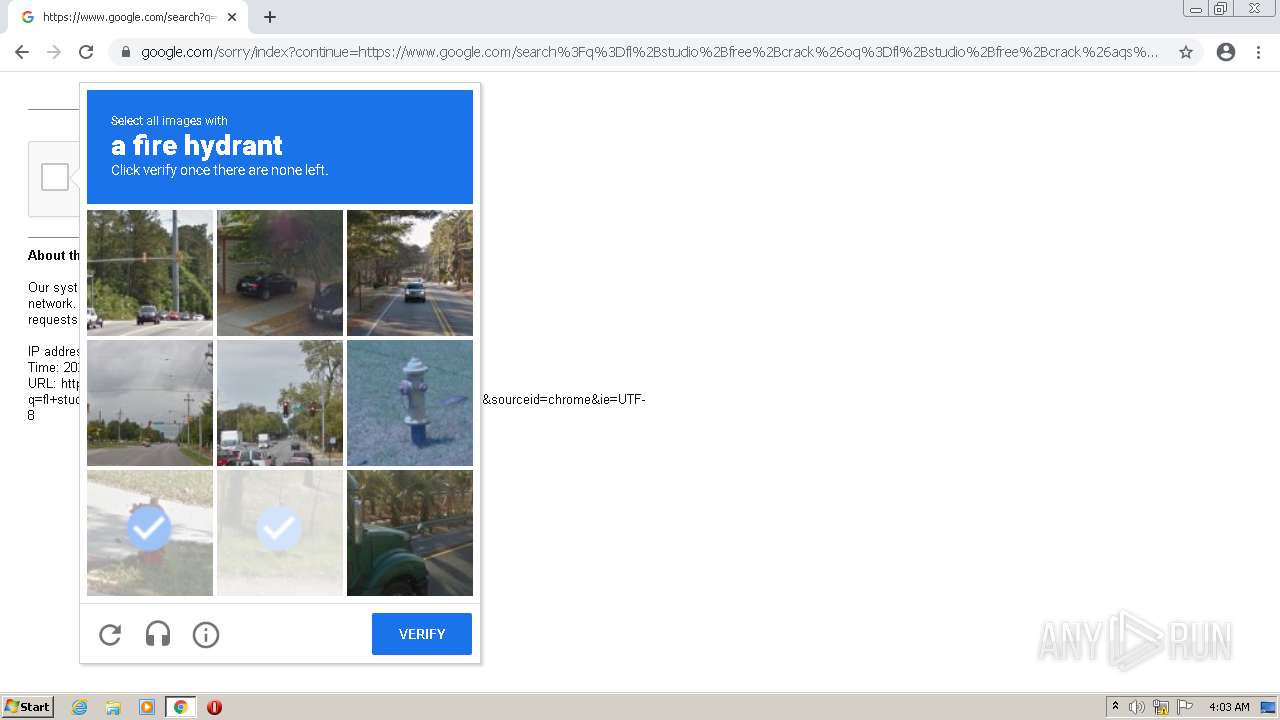Image resolution: width=1280 pixels, height=720 pixels.
Task: Deselect the checked faded grass tile
Action: 280,533
